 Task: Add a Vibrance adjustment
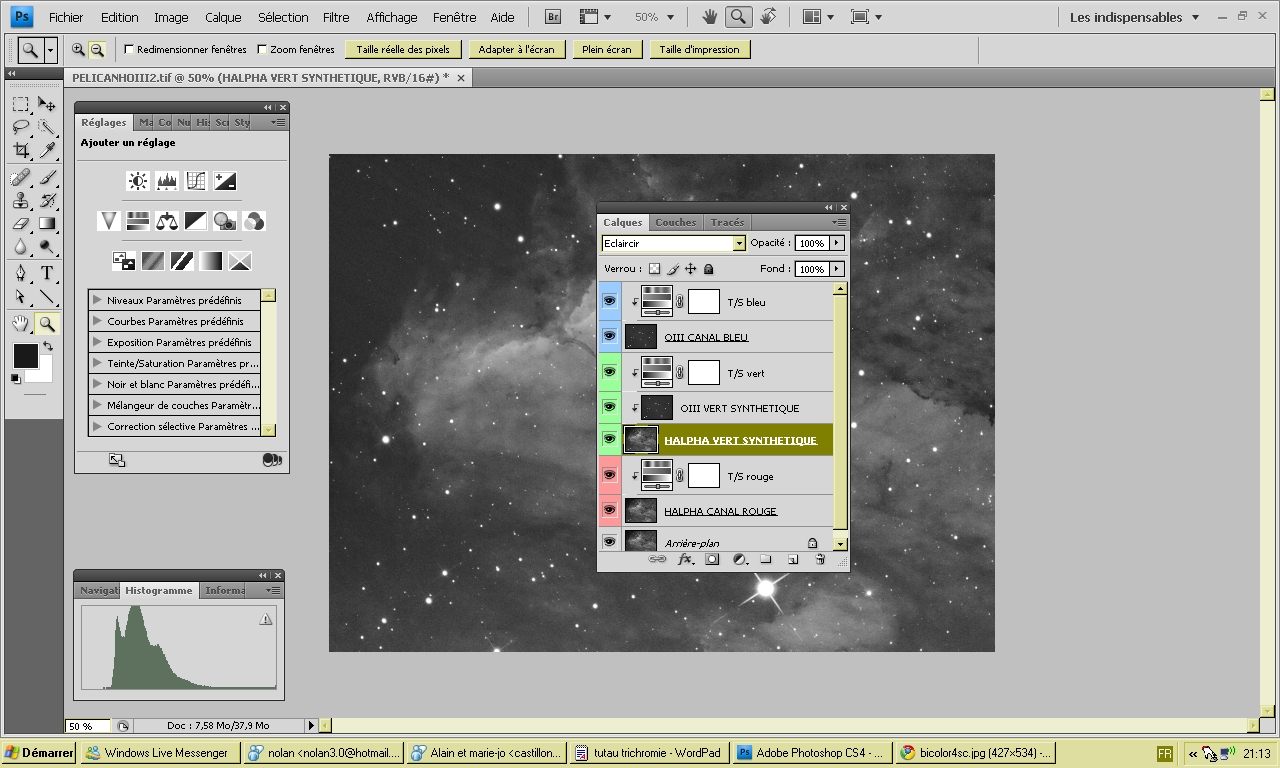[109, 221]
